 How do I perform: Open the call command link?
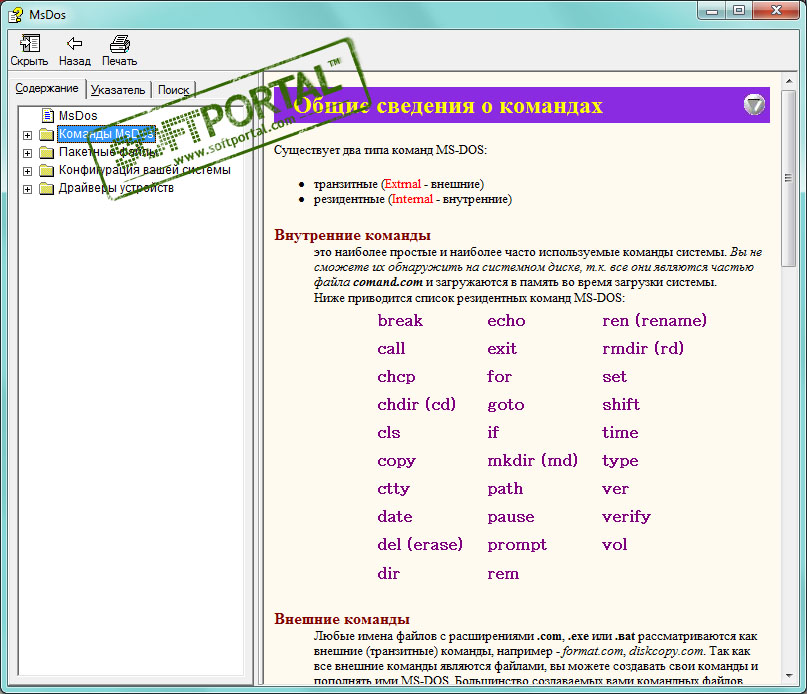click(x=391, y=349)
